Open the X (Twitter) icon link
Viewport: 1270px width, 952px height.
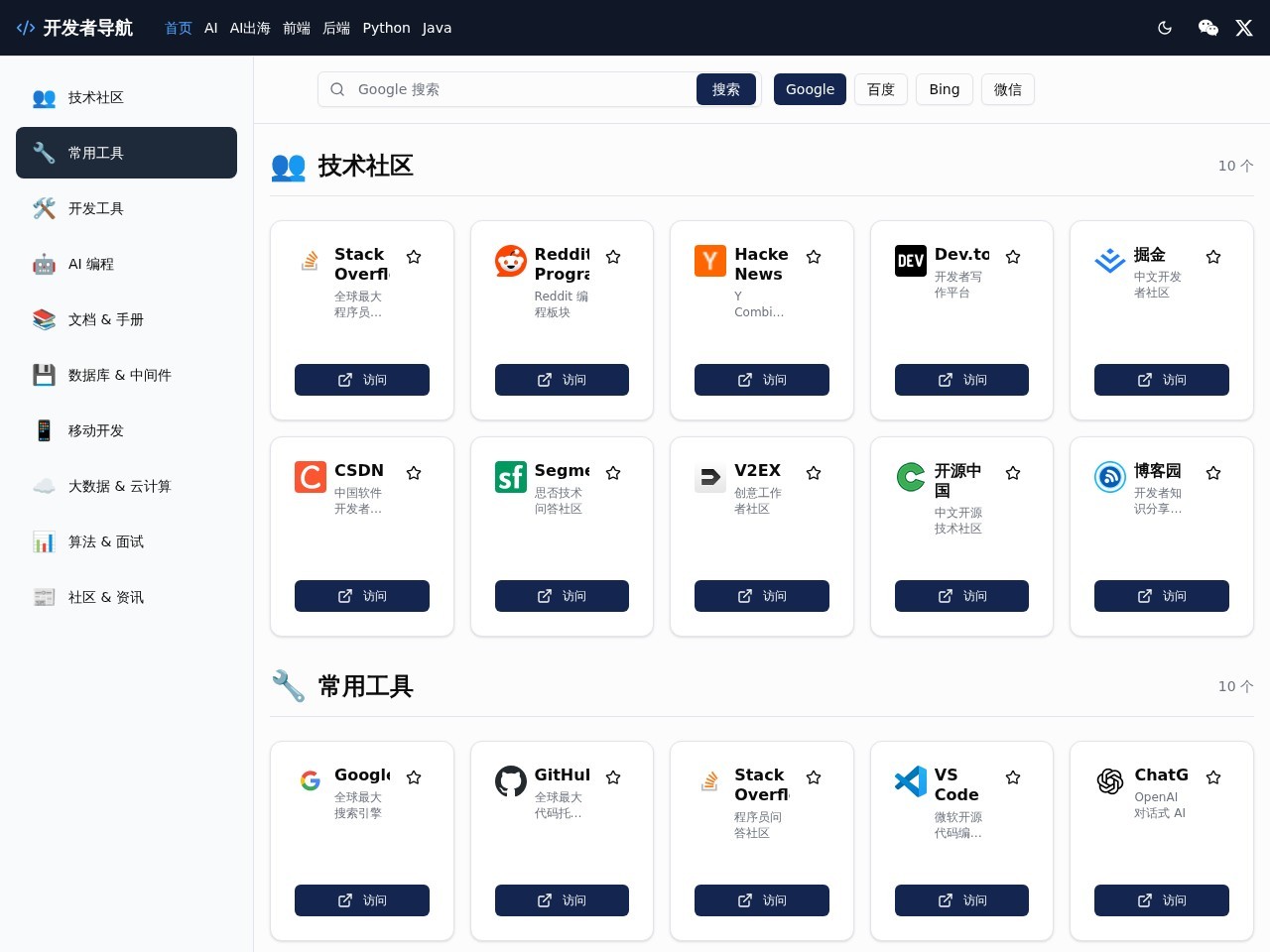pyautogui.click(x=1243, y=28)
